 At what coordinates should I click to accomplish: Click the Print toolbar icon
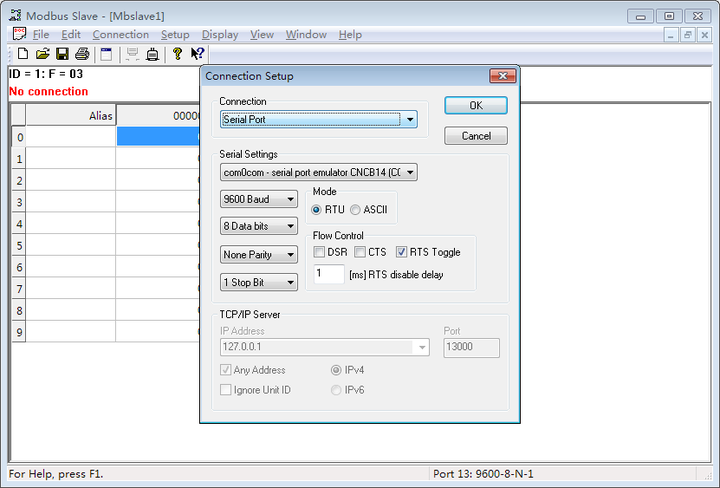coord(82,54)
